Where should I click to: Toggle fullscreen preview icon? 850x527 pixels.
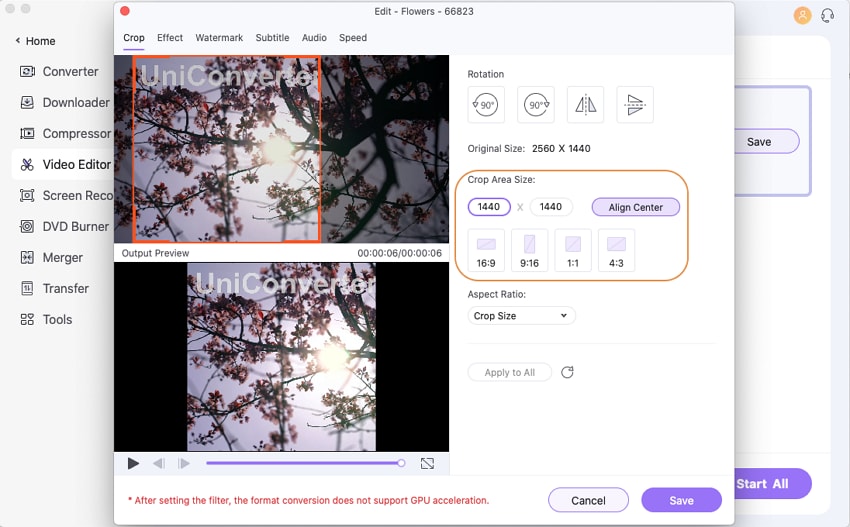click(427, 464)
